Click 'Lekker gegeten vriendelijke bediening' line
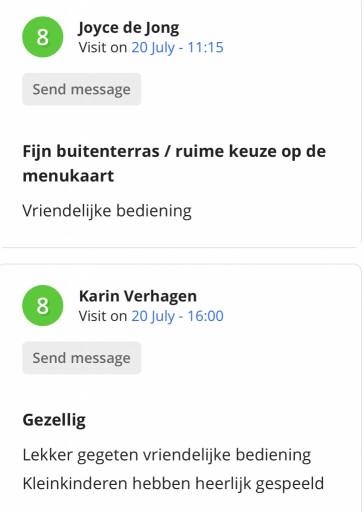Screen dimensions: 364x512 (167, 455)
